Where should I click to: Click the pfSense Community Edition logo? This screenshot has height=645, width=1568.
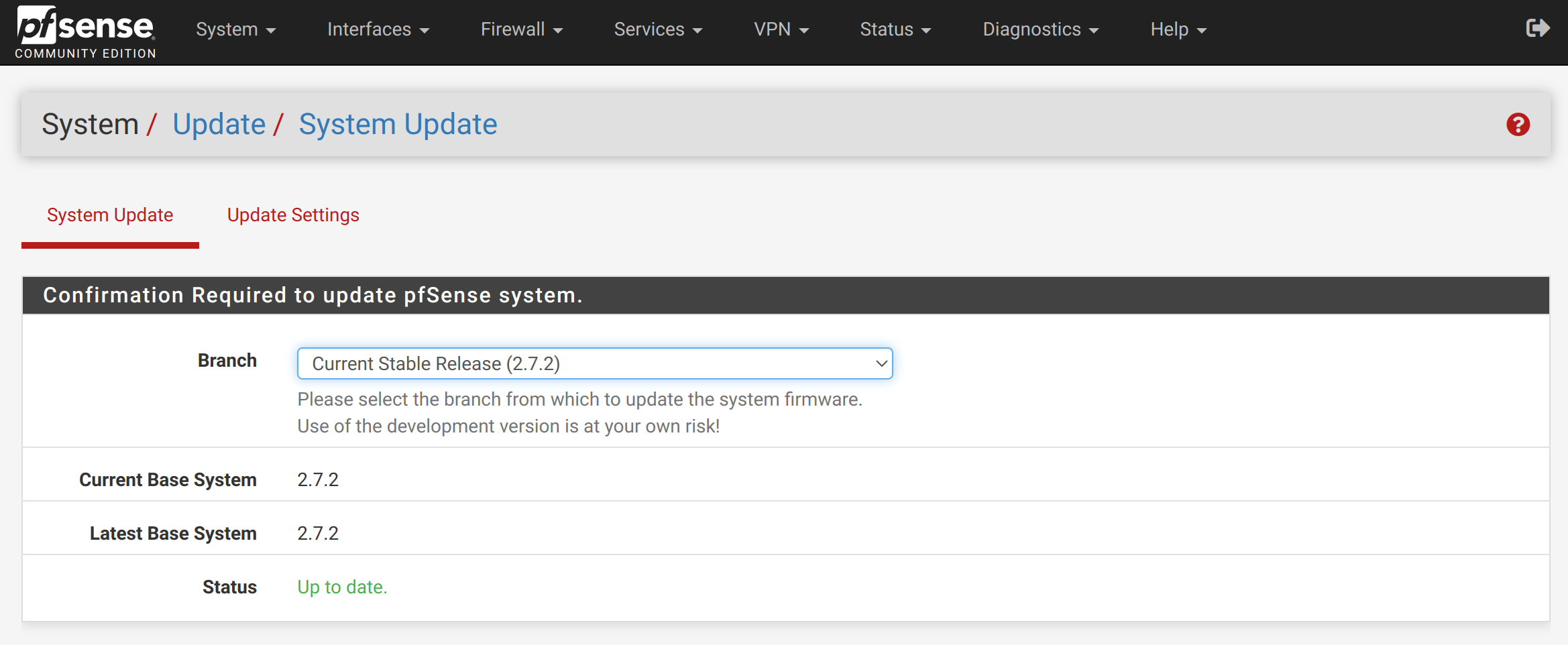coord(86,32)
